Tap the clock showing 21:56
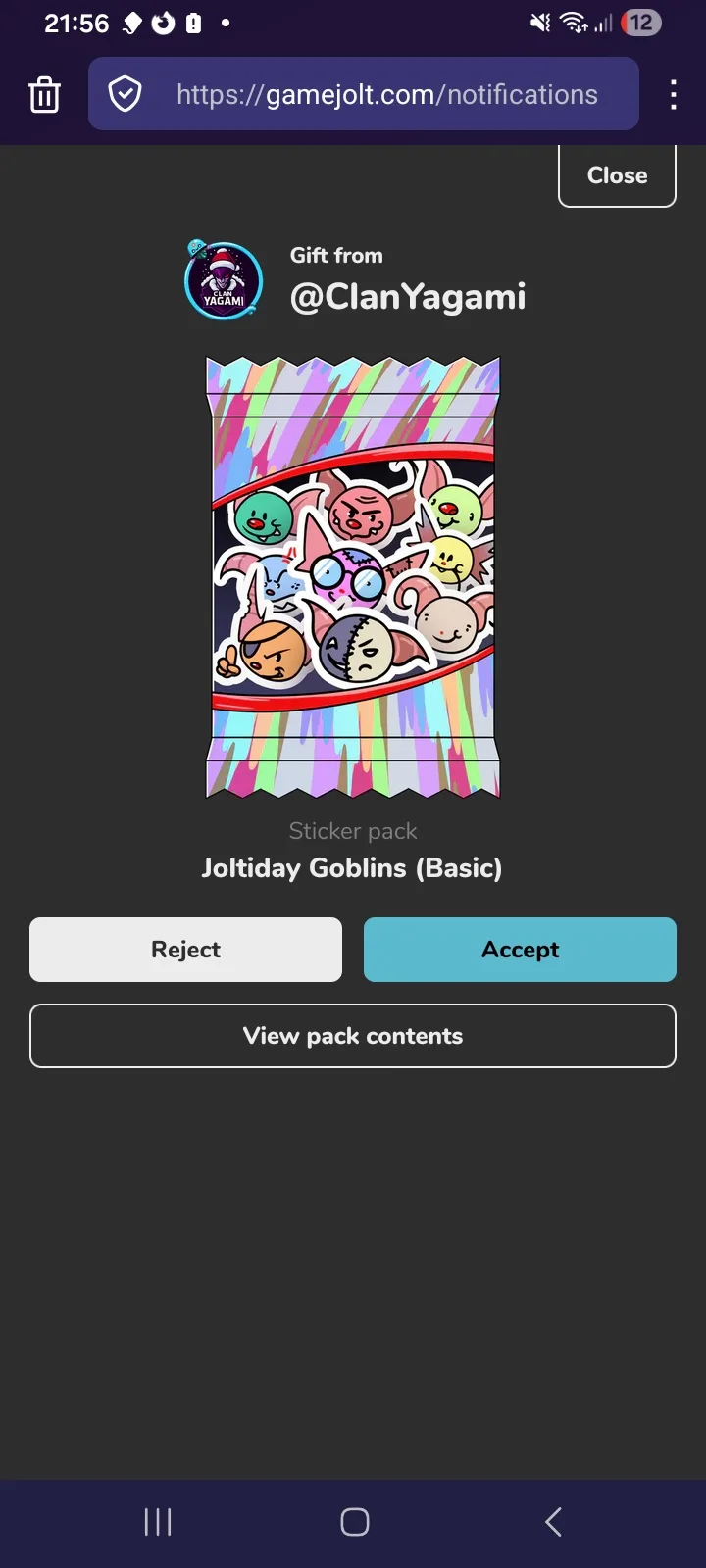 click(x=76, y=23)
